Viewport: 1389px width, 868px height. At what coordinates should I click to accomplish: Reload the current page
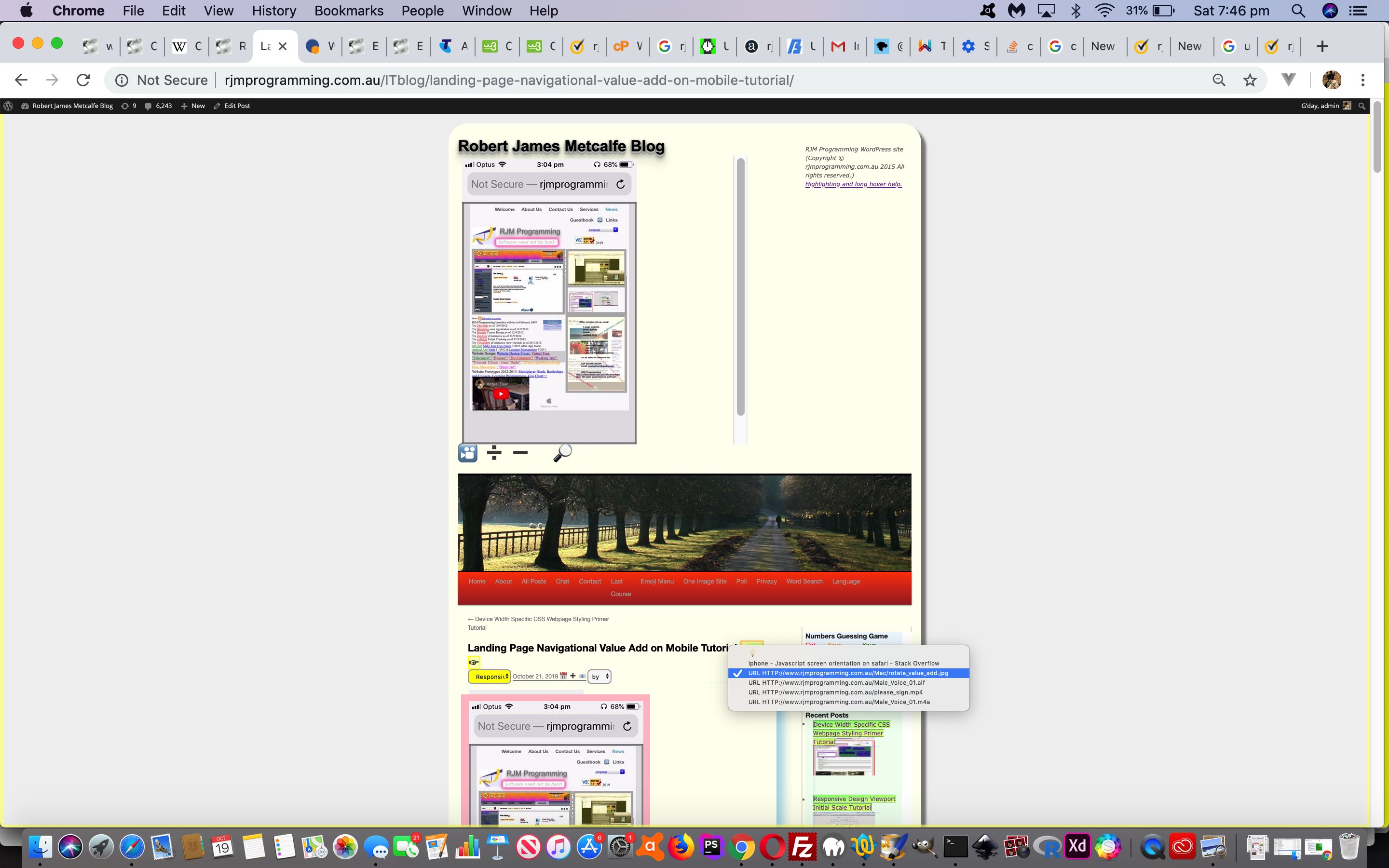click(x=83, y=80)
